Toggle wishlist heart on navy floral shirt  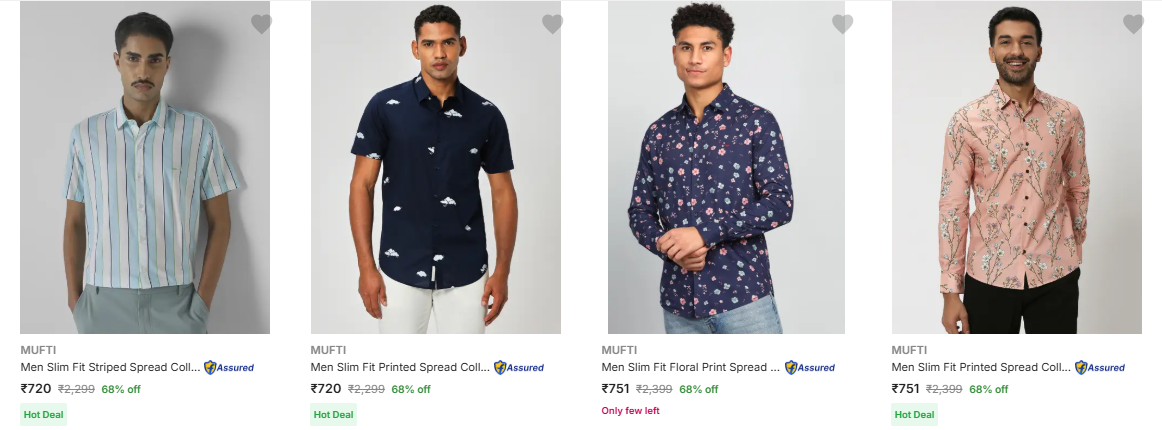pos(843,24)
